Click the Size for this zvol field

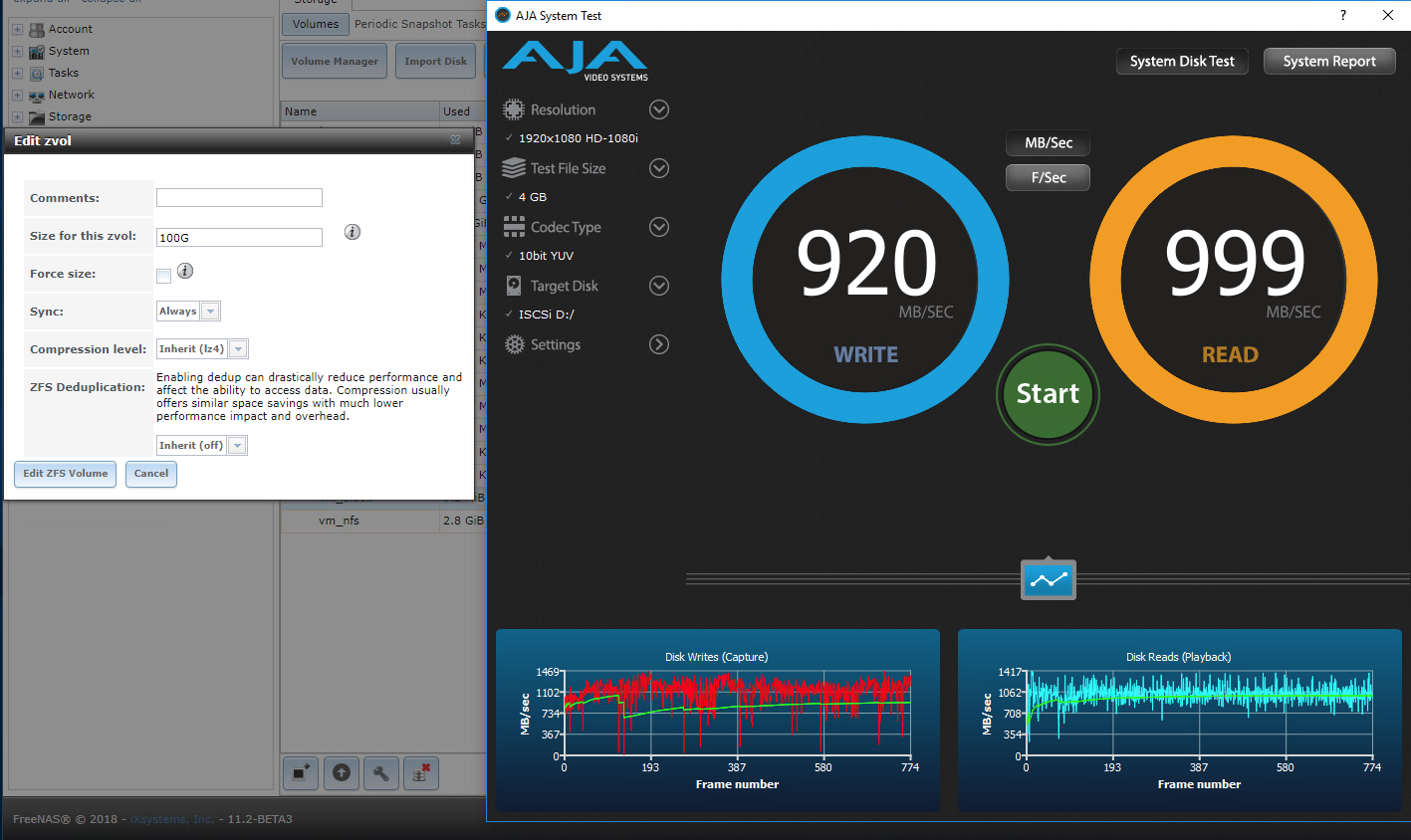click(239, 237)
